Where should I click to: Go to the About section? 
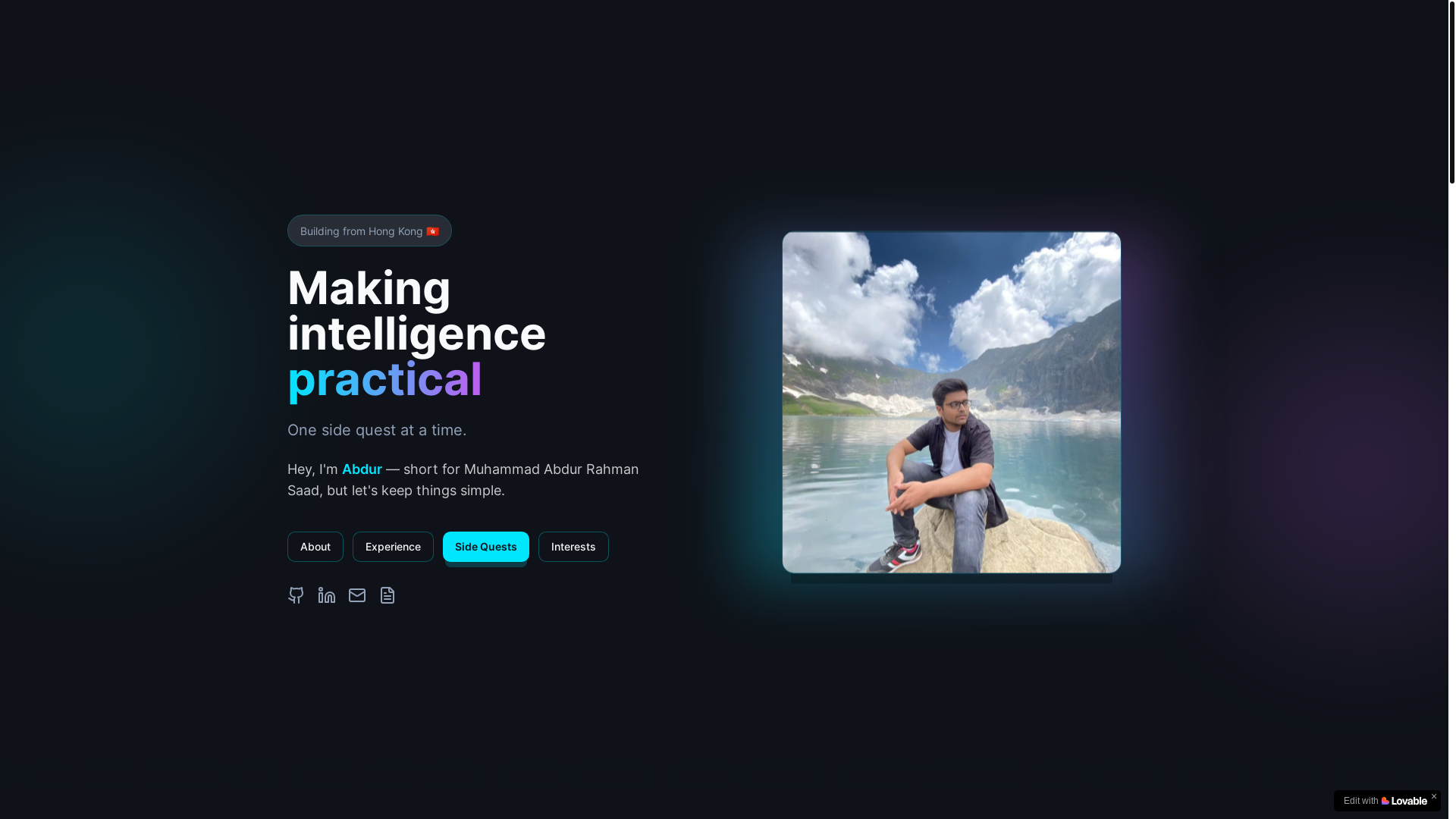pos(315,547)
